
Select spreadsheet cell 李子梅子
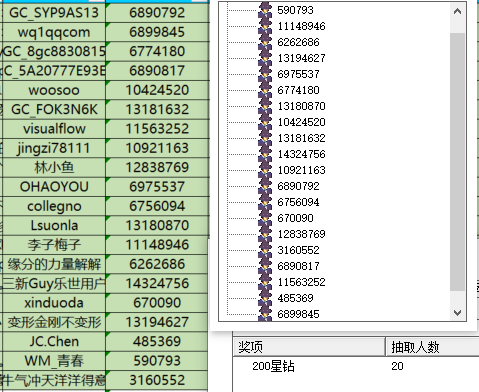pyautogui.click(x=54, y=245)
